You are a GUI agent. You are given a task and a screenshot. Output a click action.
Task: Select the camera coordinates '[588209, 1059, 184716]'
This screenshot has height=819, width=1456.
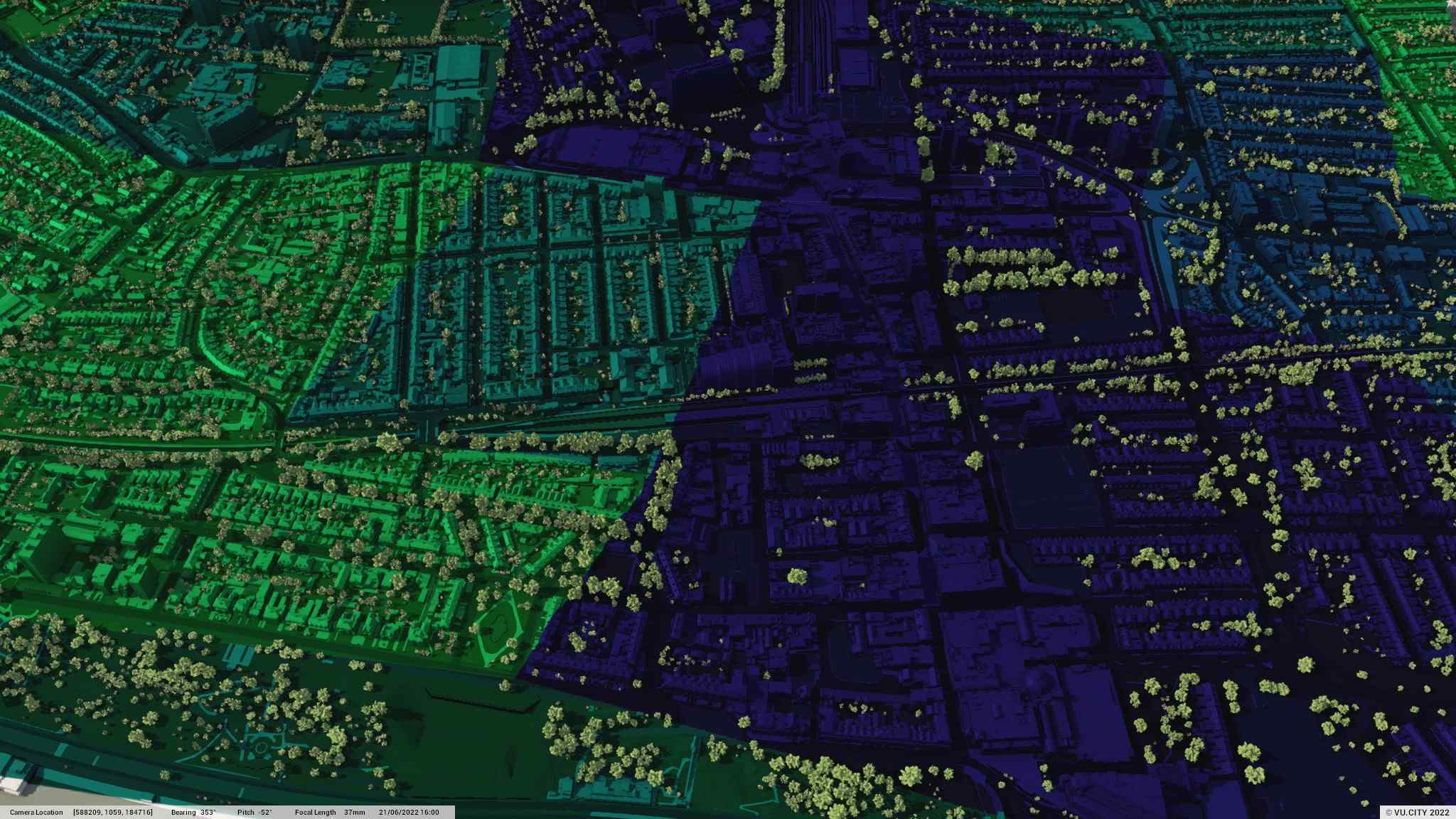click(x=112, y=812)
